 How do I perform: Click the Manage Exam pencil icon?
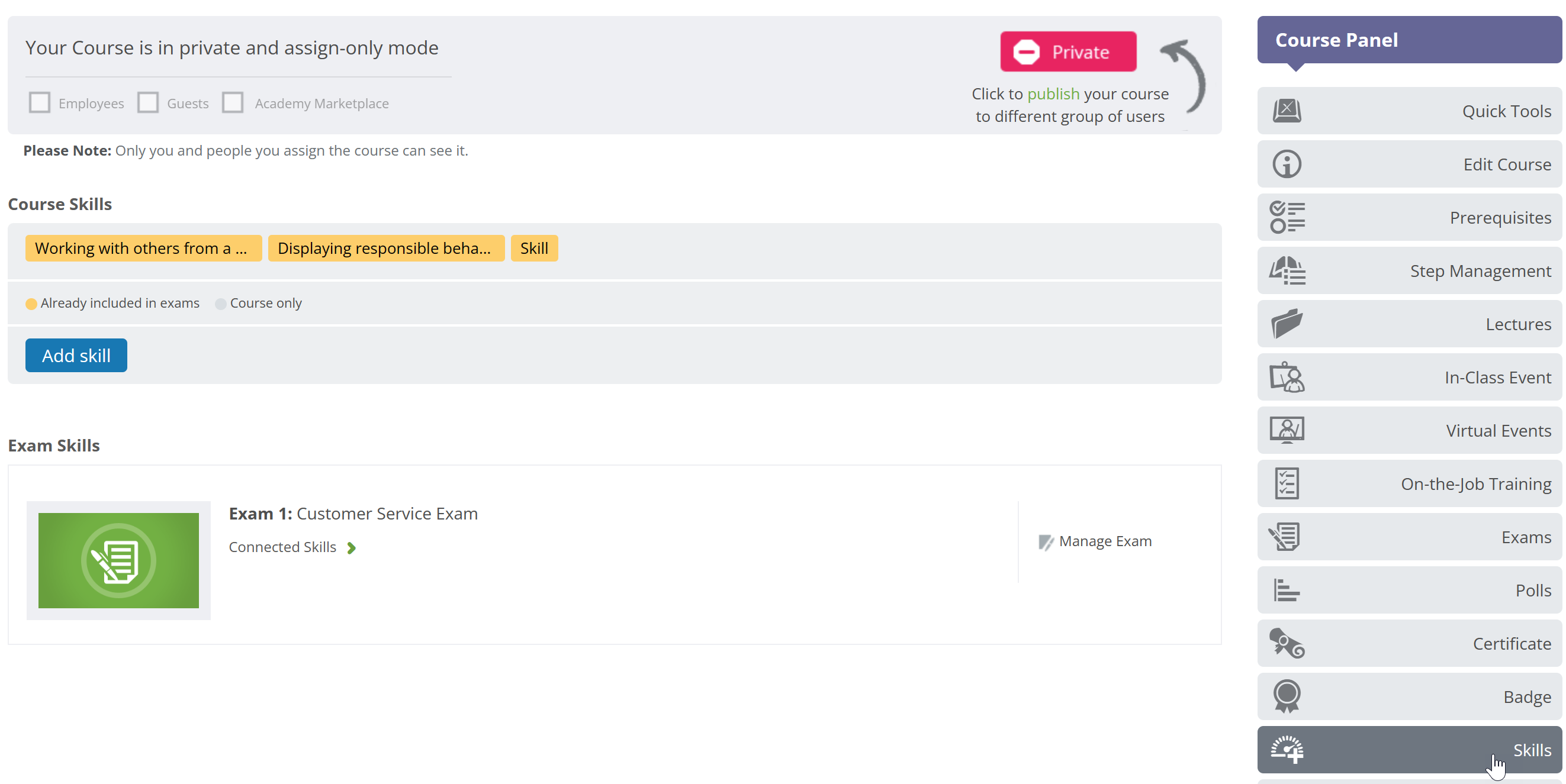pyautogui.click(x=1046, y=542)
